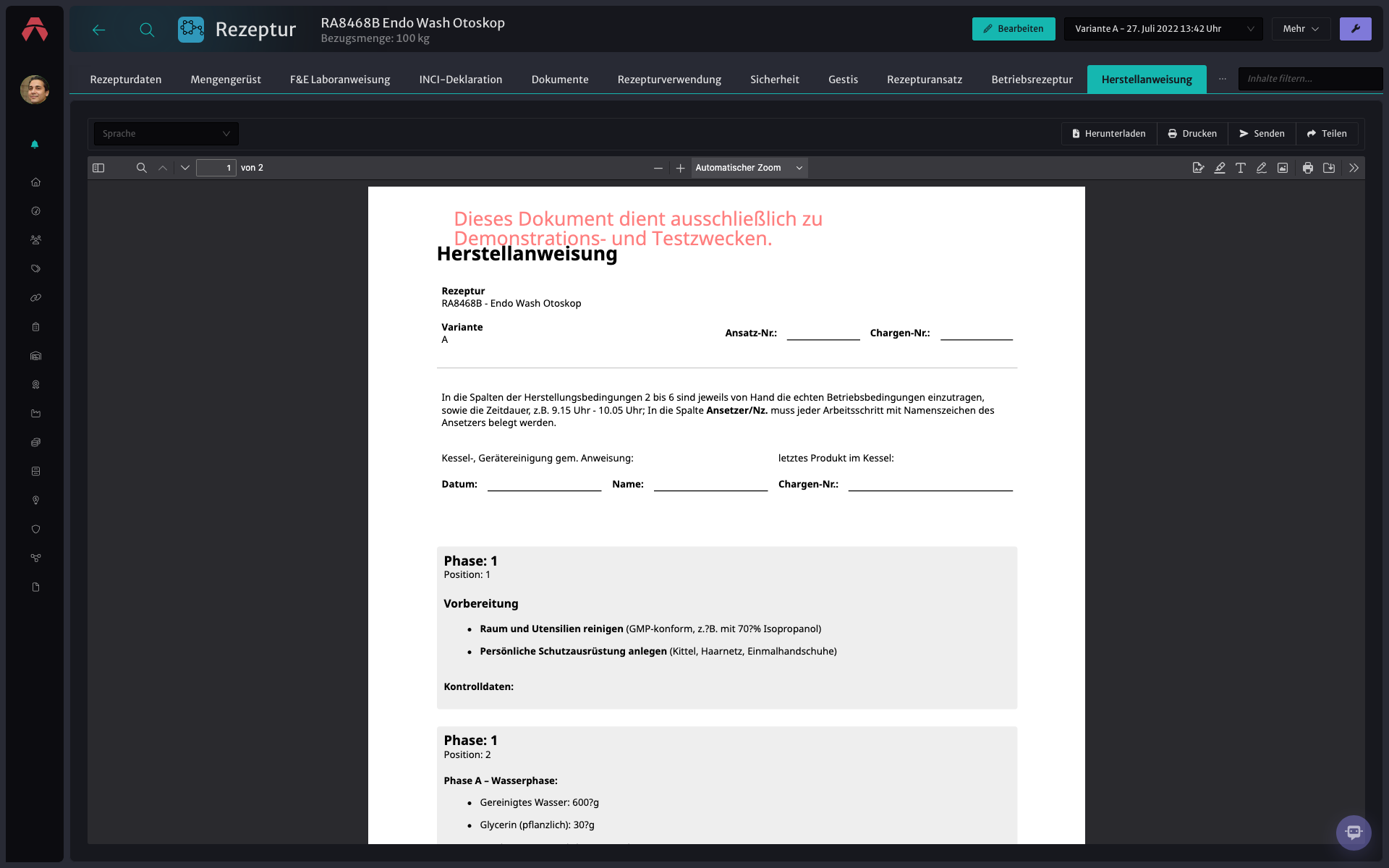Image resolution: width=1389 pixels, height=868 pixels.
Task: Open the coins stack icon in sidebar
Action: point(35,443)
